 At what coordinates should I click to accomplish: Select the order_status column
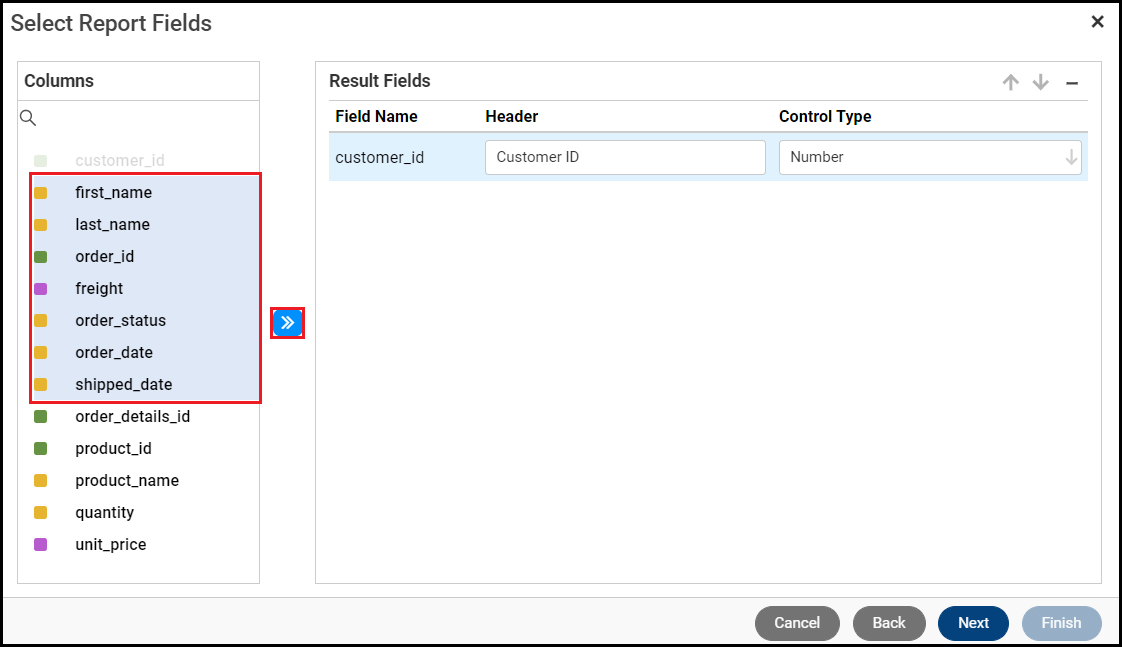point(121,321)
